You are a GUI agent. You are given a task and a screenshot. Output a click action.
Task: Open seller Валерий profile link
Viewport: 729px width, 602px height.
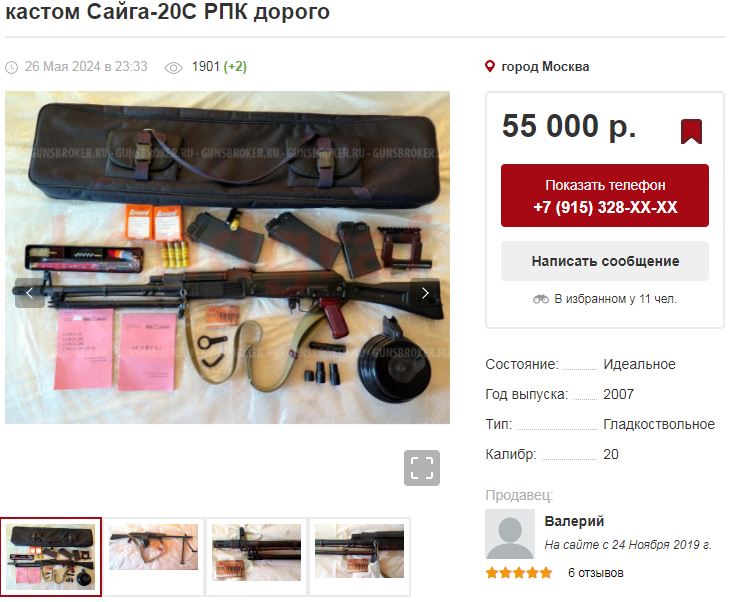pos(574,521)
